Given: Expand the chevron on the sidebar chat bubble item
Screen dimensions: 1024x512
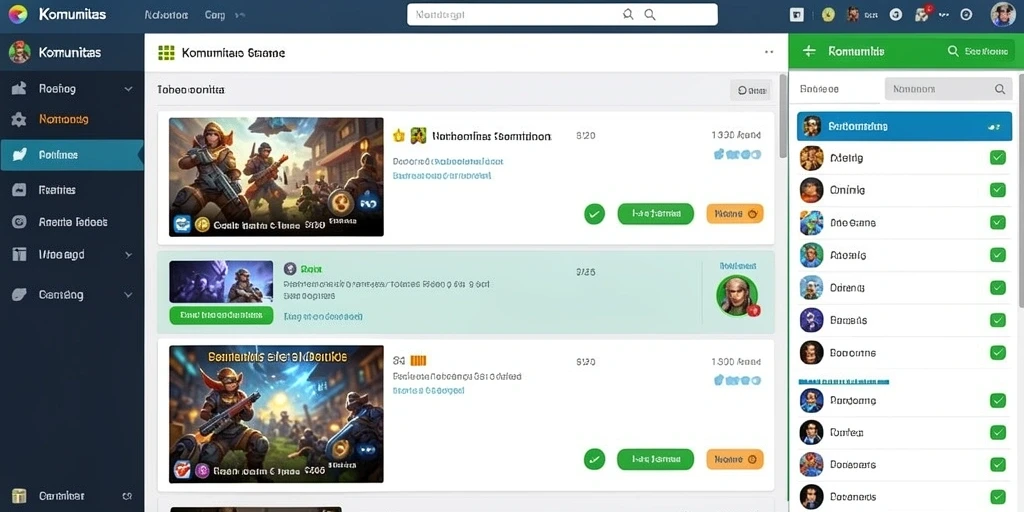Looking at the screenshot, I should 128,295.
